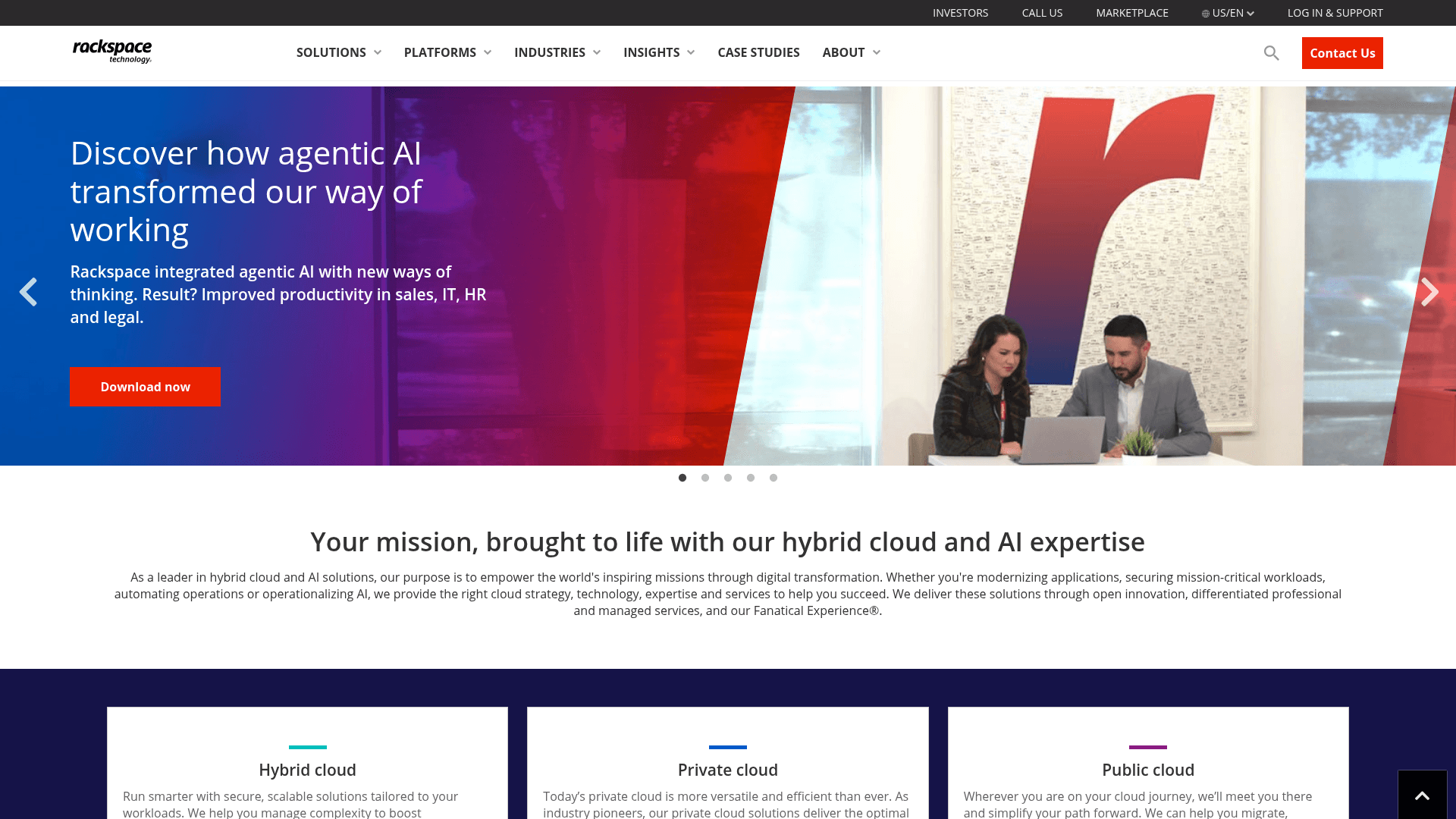Screen dimensions: 1456x819
Task: Open the US/EN language selector
Action: click(x=1227, y=13)
